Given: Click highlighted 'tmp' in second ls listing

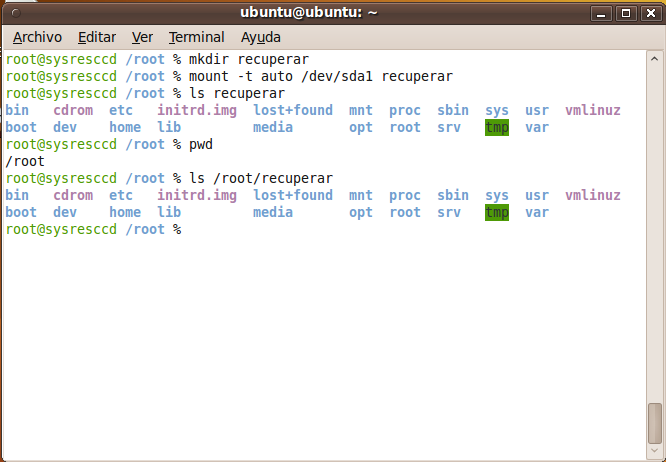Looking at the screenshot, I should pos(497,212).
